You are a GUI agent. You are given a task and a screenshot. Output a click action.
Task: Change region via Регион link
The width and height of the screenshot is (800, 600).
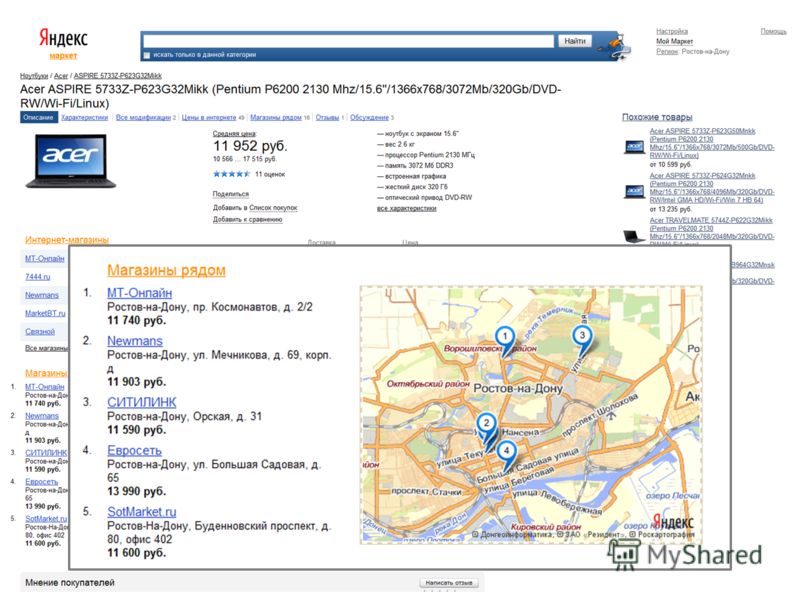click(x=667, y=52)
